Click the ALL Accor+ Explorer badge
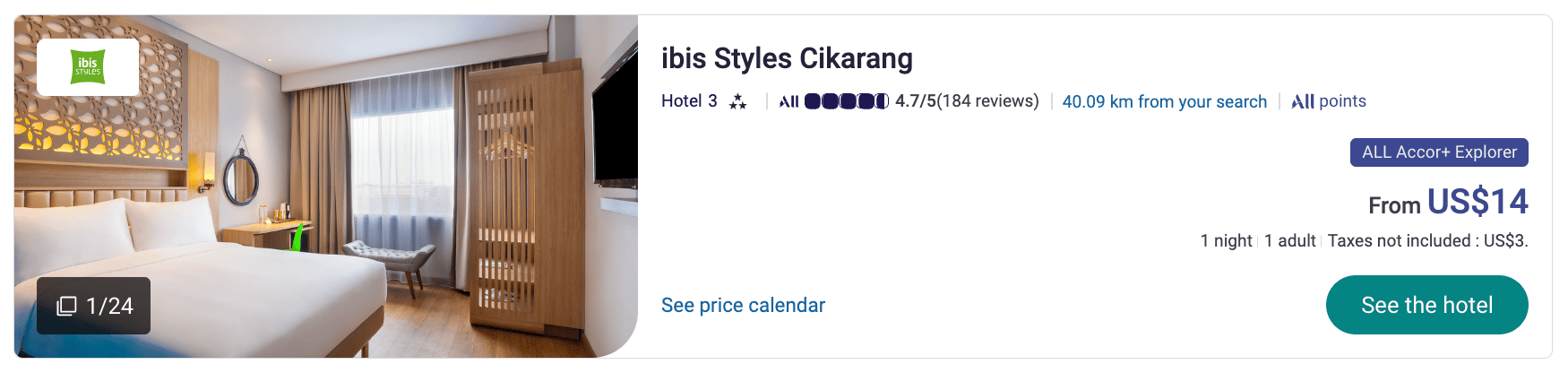The height and width of the screenshot is (373, 1568). pos(1439,152)
